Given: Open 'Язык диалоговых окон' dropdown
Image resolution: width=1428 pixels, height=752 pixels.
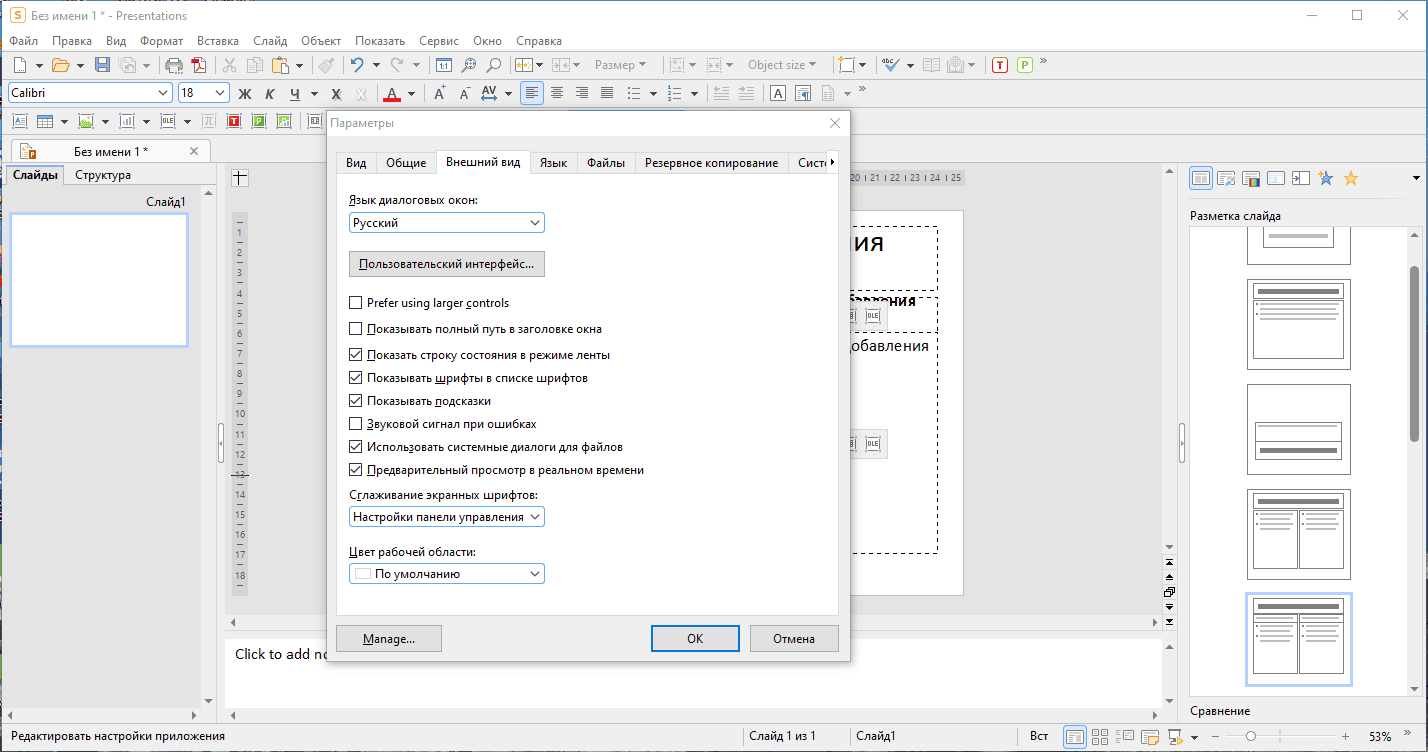Looking at the screenshot, I should 447,223.
